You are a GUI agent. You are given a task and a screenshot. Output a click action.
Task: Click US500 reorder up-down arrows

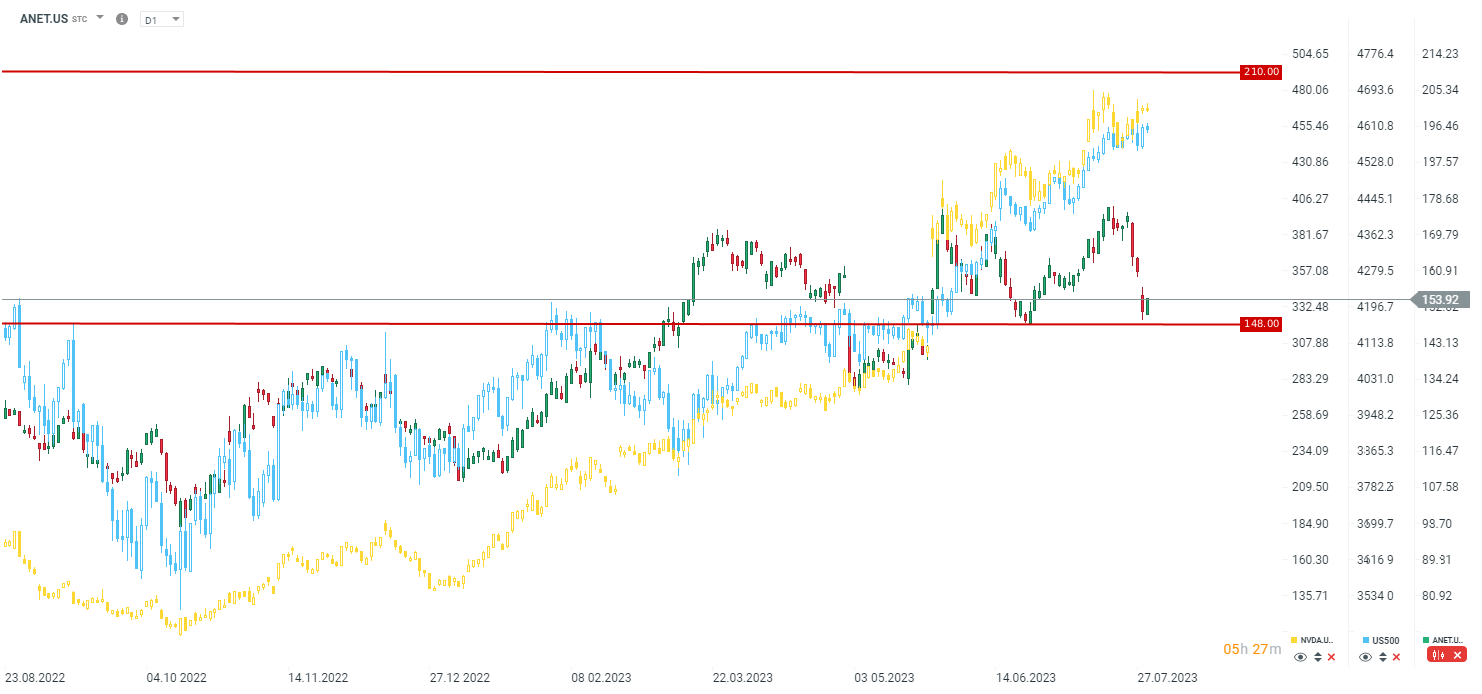[x=1383, y=657]
